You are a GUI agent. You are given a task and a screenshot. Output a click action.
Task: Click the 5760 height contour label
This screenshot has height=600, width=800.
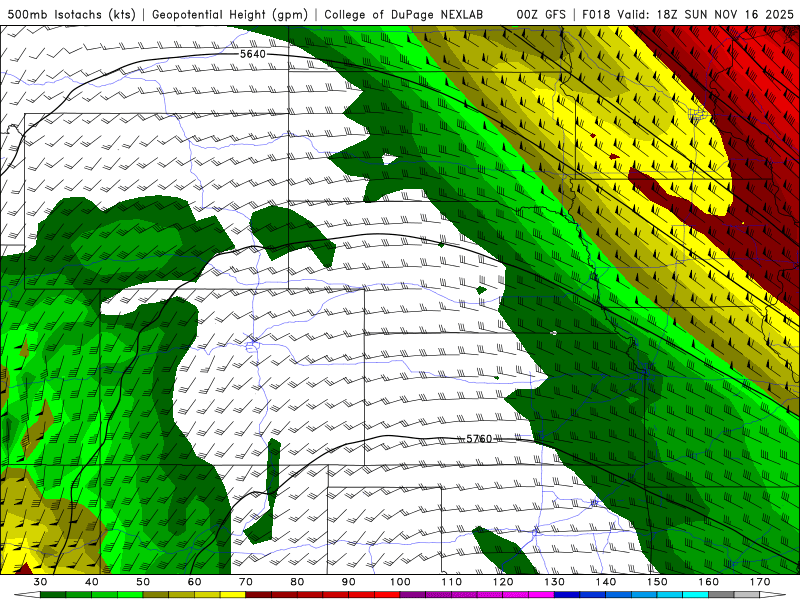coord(479,439)
